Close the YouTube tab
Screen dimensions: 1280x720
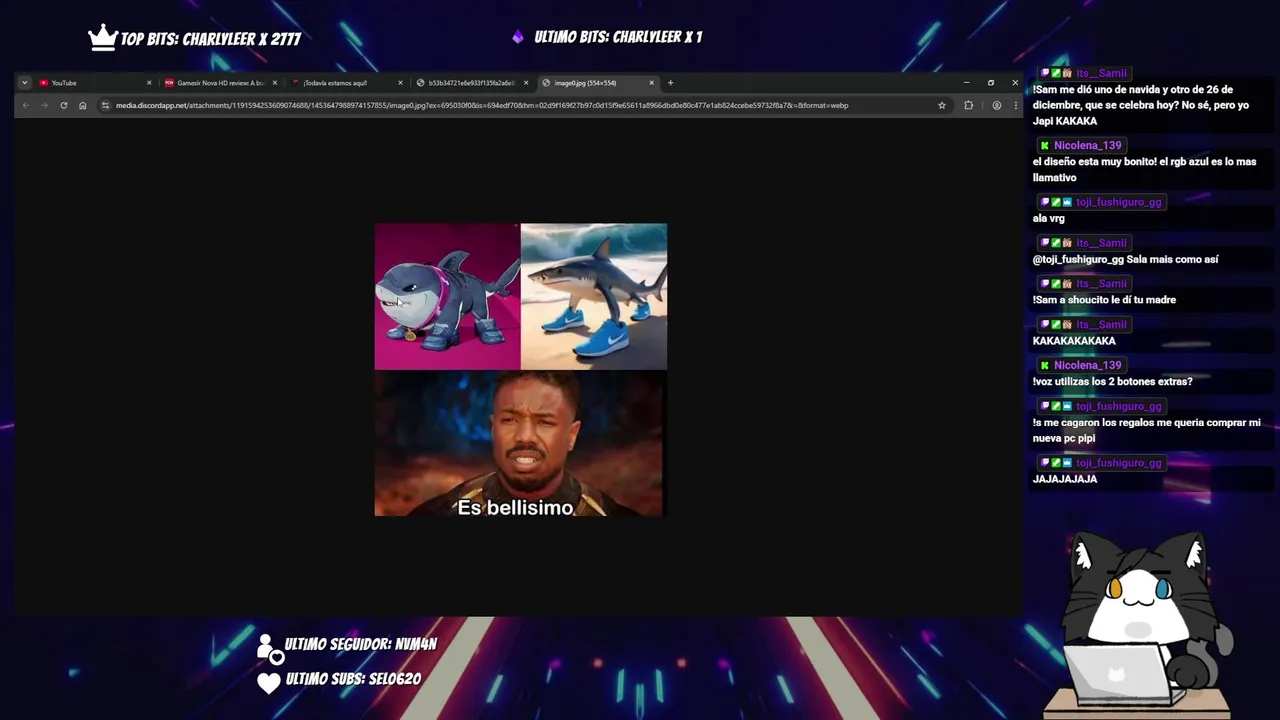(x=149, y=83)
